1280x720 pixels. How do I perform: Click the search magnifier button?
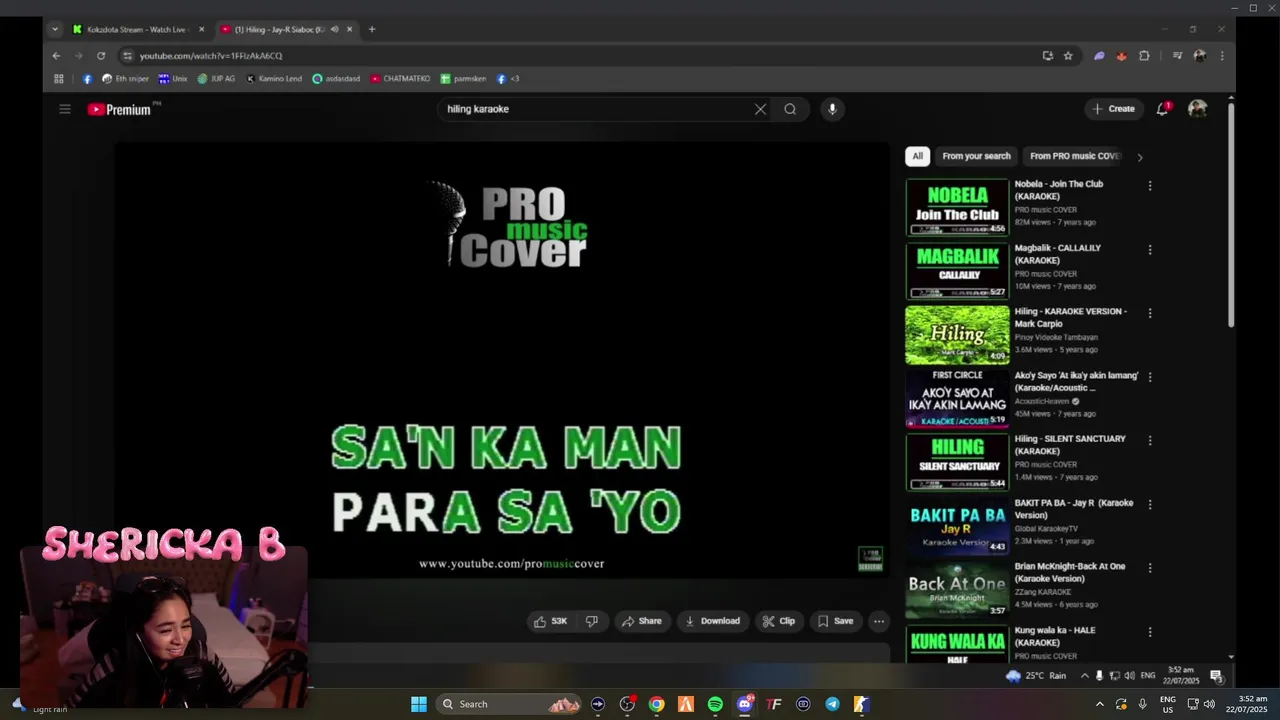(x=790, y=109)
